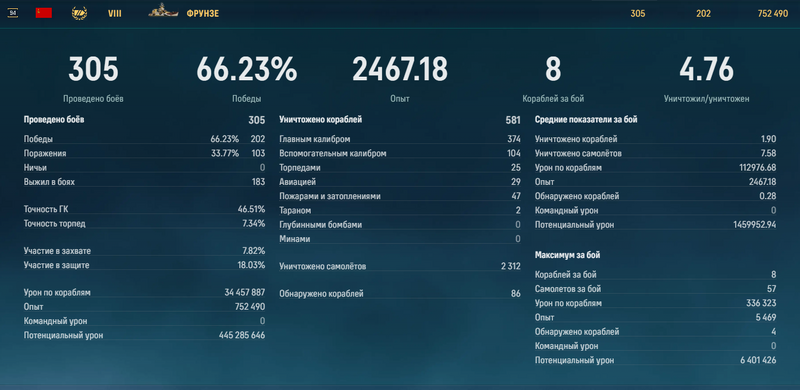The height and width of the screenshot is (390, 800).
Task: Click the Уничтожил/уничтожен caption
Action: 707,99
